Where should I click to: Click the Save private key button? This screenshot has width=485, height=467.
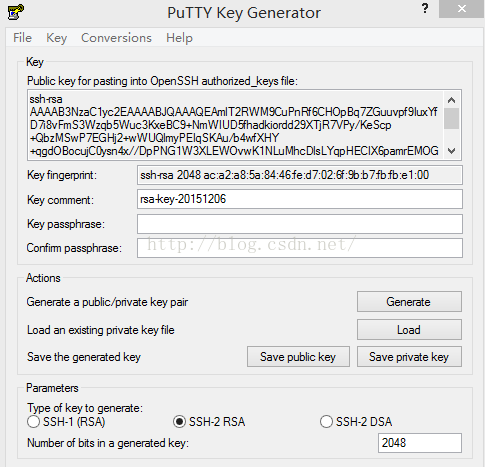point(409,357)
